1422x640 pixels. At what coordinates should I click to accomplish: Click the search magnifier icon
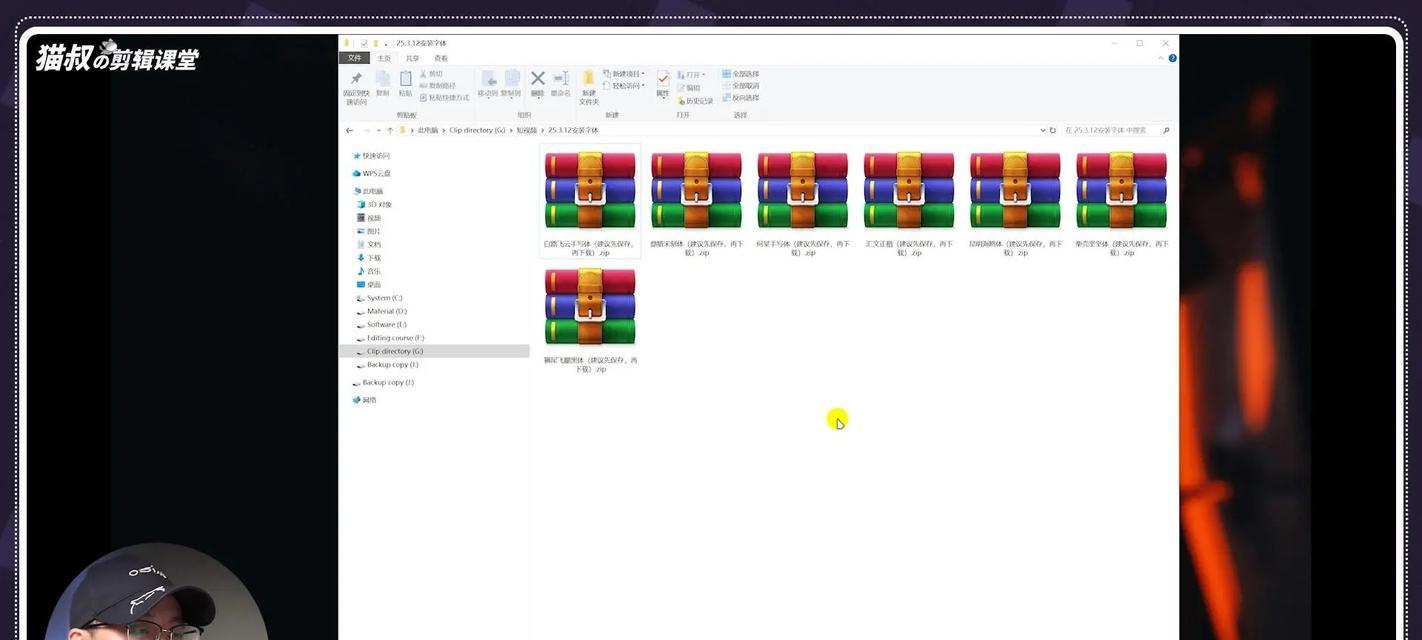(1166, 130)
